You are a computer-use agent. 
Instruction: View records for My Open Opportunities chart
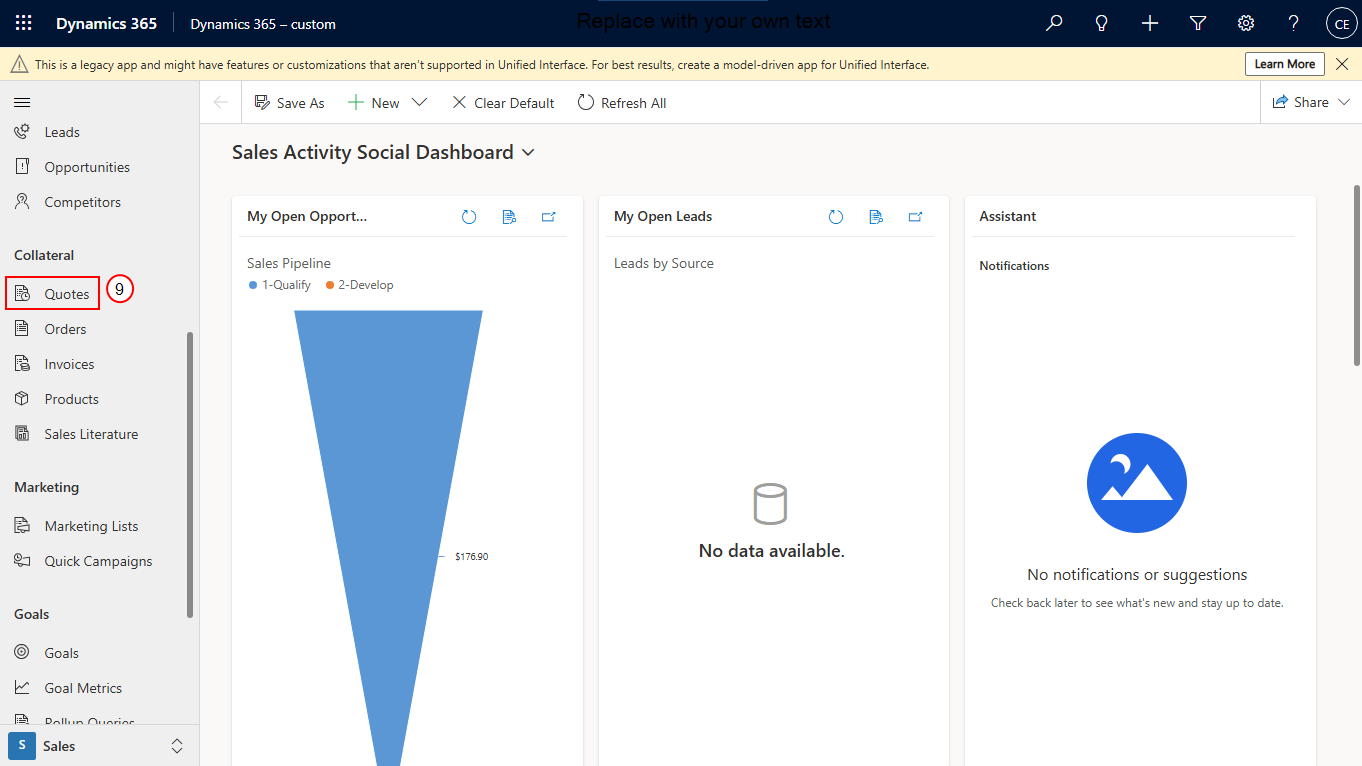tap(509, 216)
